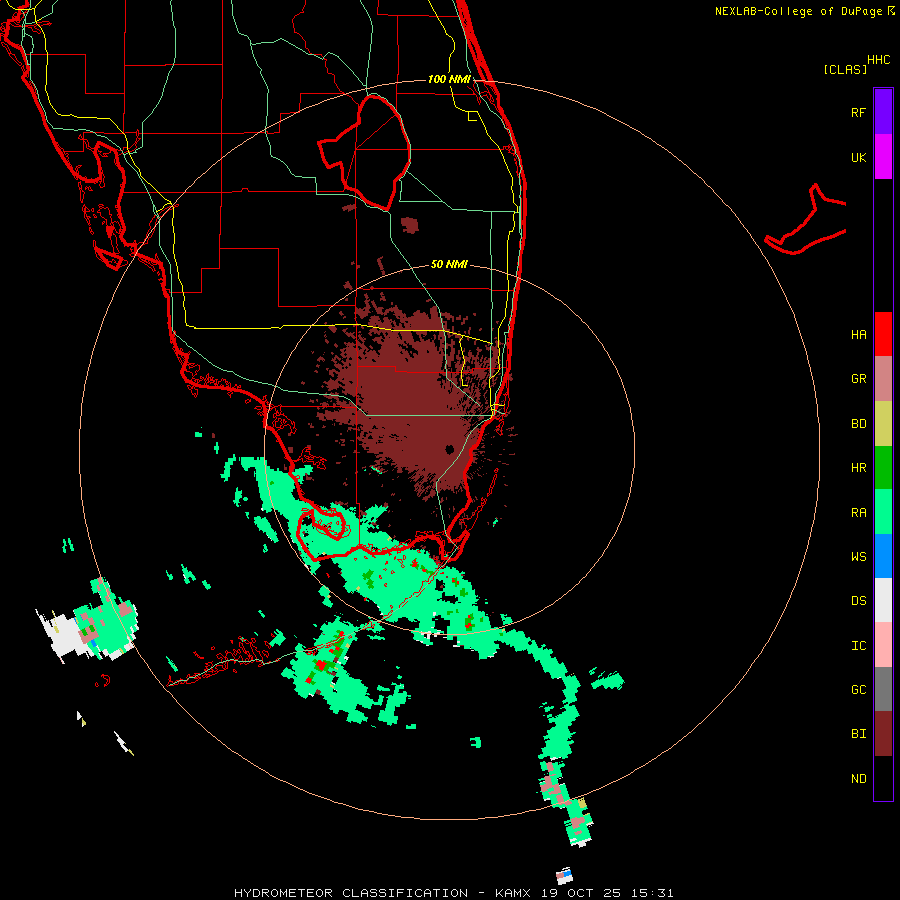Click the GC legend label
The width and height of the screenshot is (900, 900).
858,690
